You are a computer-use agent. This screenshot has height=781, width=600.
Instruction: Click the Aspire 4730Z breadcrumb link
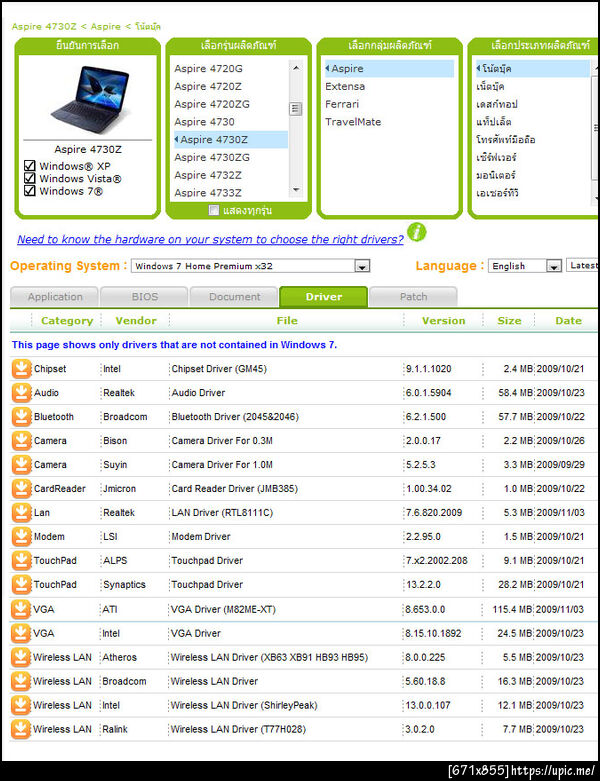point(44,26)
